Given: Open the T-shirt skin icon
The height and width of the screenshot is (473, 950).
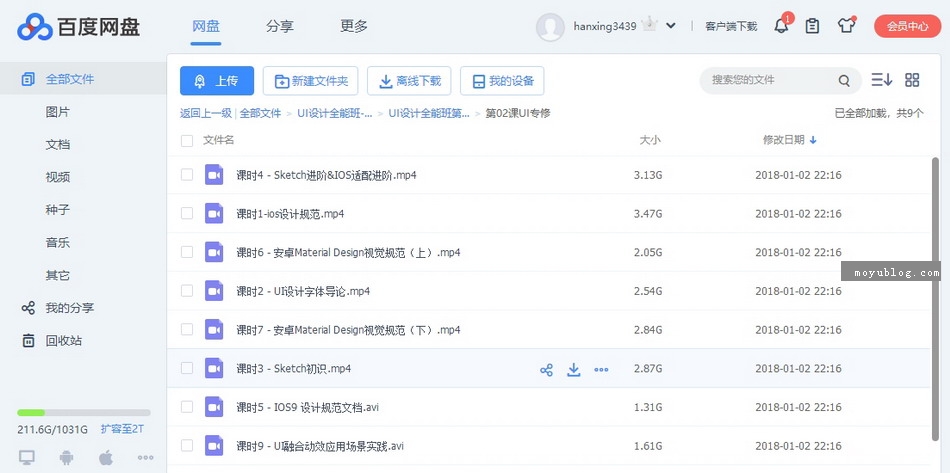Looking at the screenshot, I should click(846, 26).
